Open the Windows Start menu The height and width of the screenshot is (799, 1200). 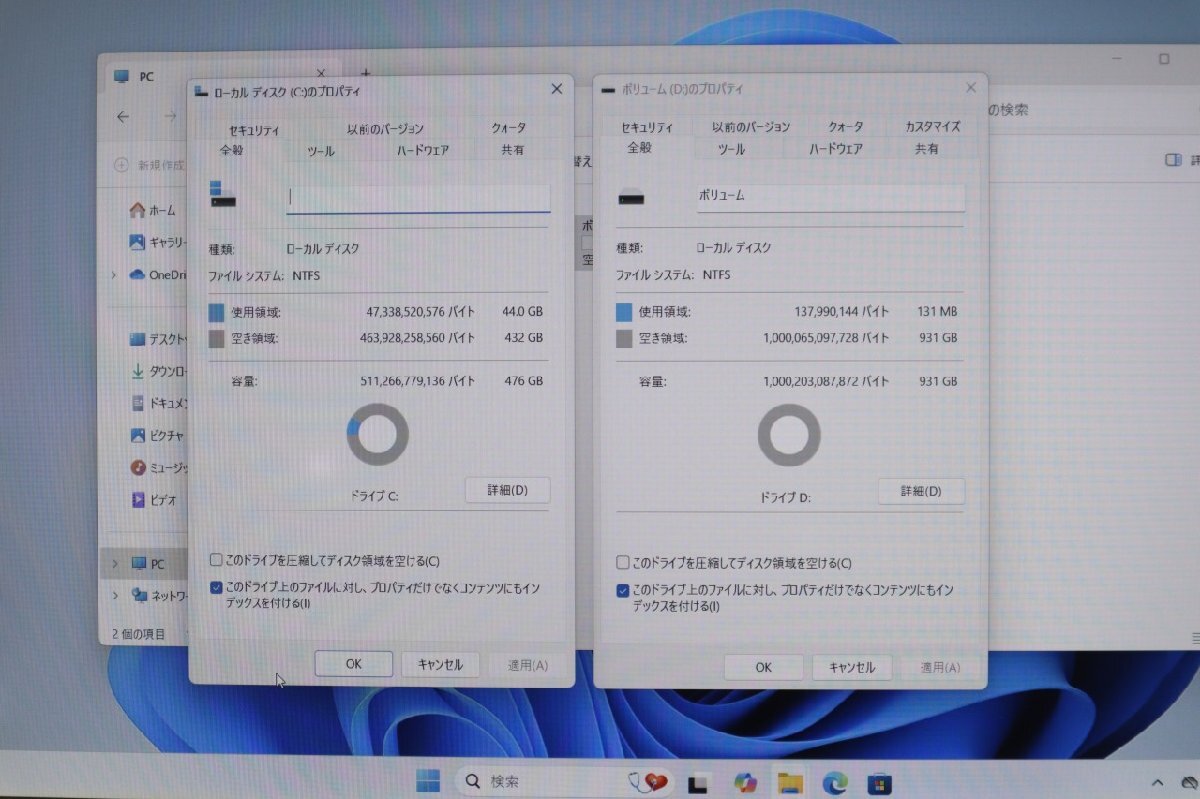[428, 781]
